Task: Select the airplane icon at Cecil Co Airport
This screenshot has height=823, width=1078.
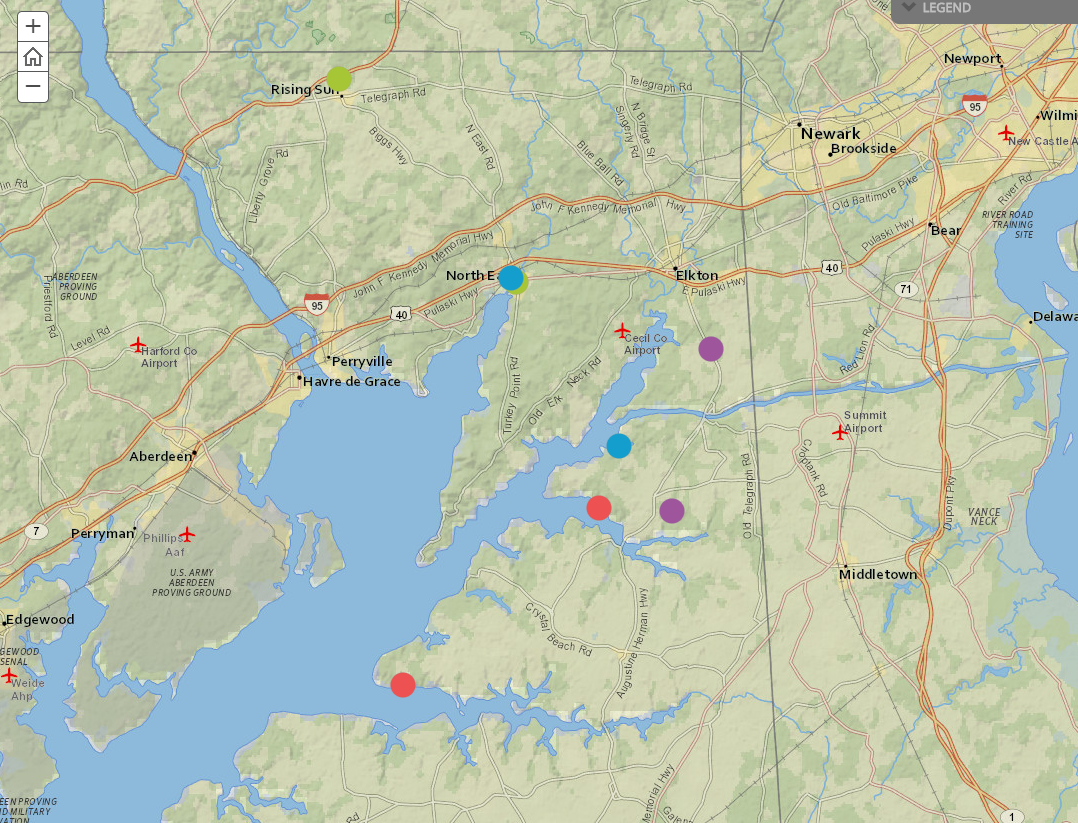Action: (621, 330)
